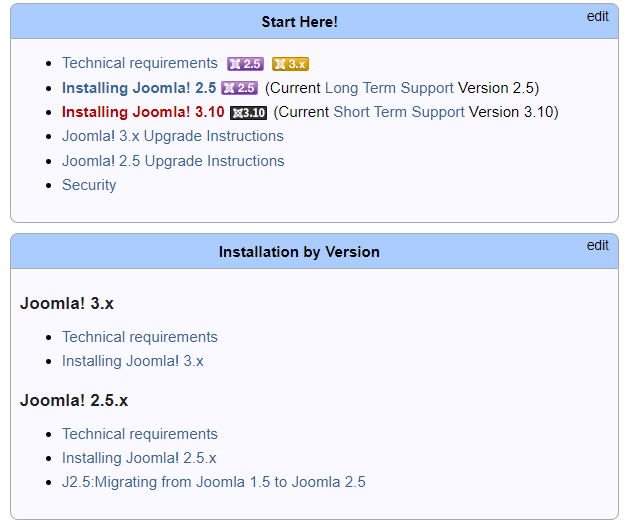
Task: Open J2.5:Migrating from Joomla 1.5 link
Action: click(214, 482)
